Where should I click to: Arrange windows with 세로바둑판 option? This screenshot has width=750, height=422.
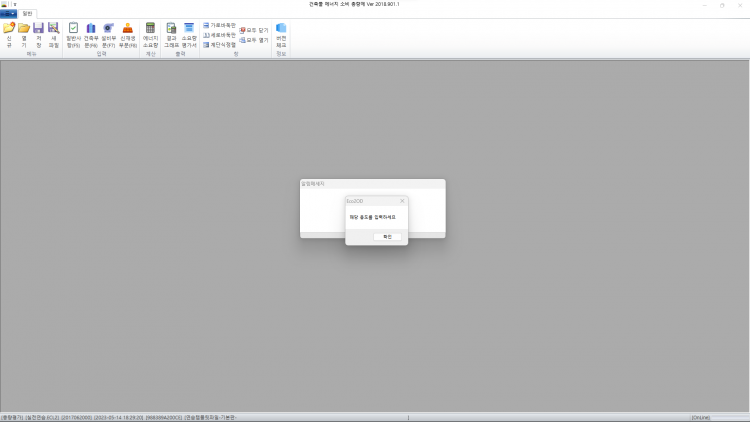(220, 35)
